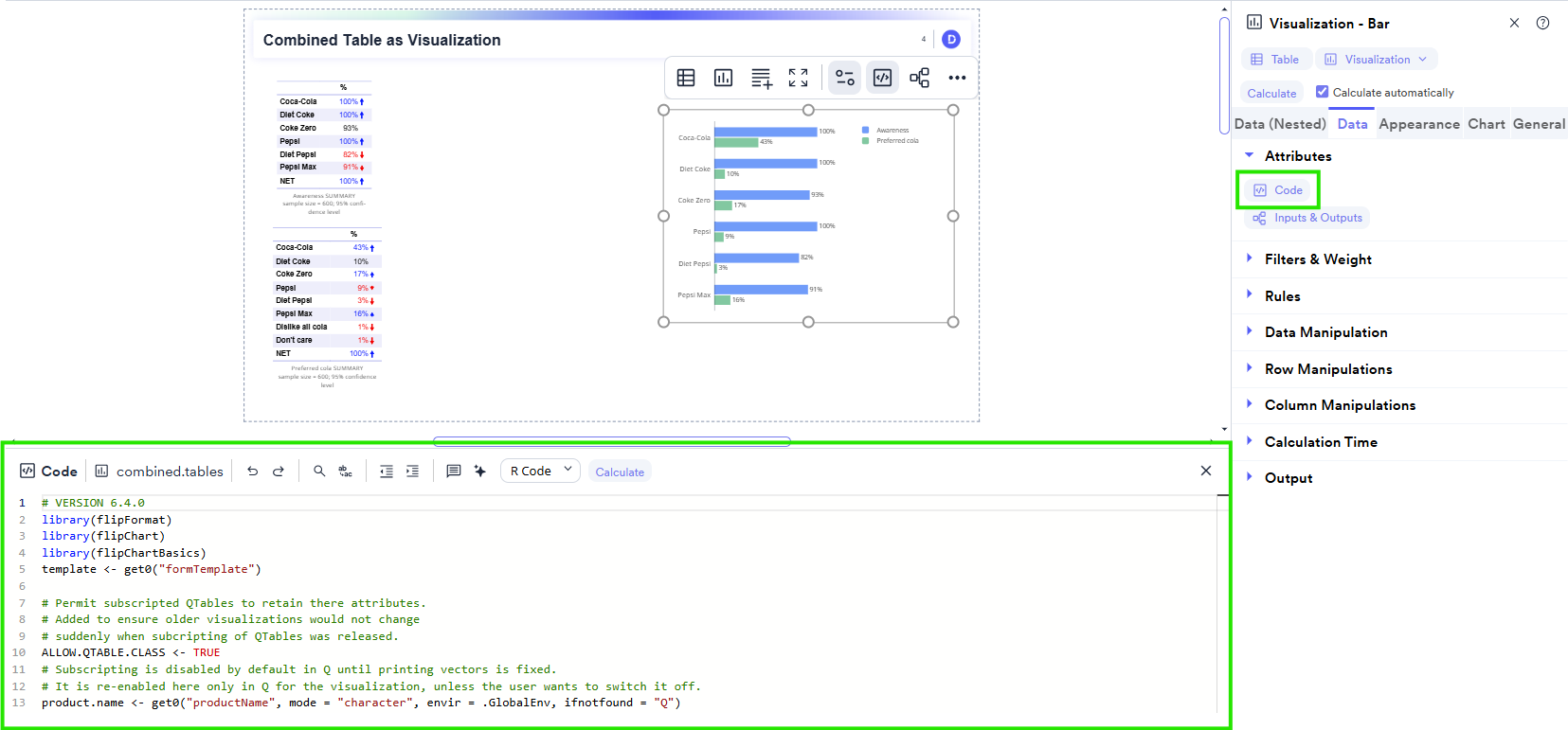Click the Pepsi Max label on chart axis
This screenshot has height=730, width=1568.
[694, 295]
